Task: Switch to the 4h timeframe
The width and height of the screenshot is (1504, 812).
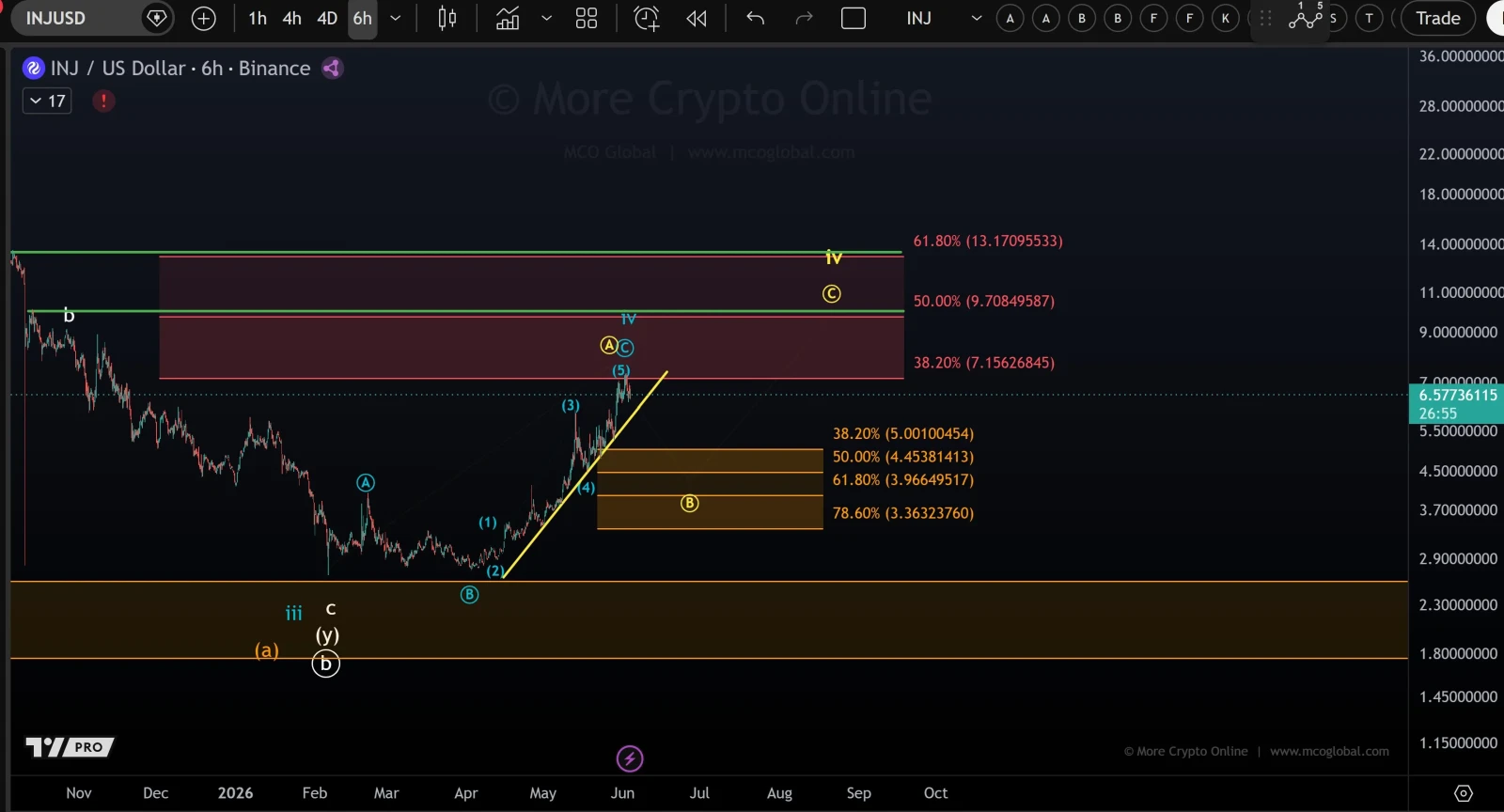Action: pyautogui.click(x=292, y=18)
